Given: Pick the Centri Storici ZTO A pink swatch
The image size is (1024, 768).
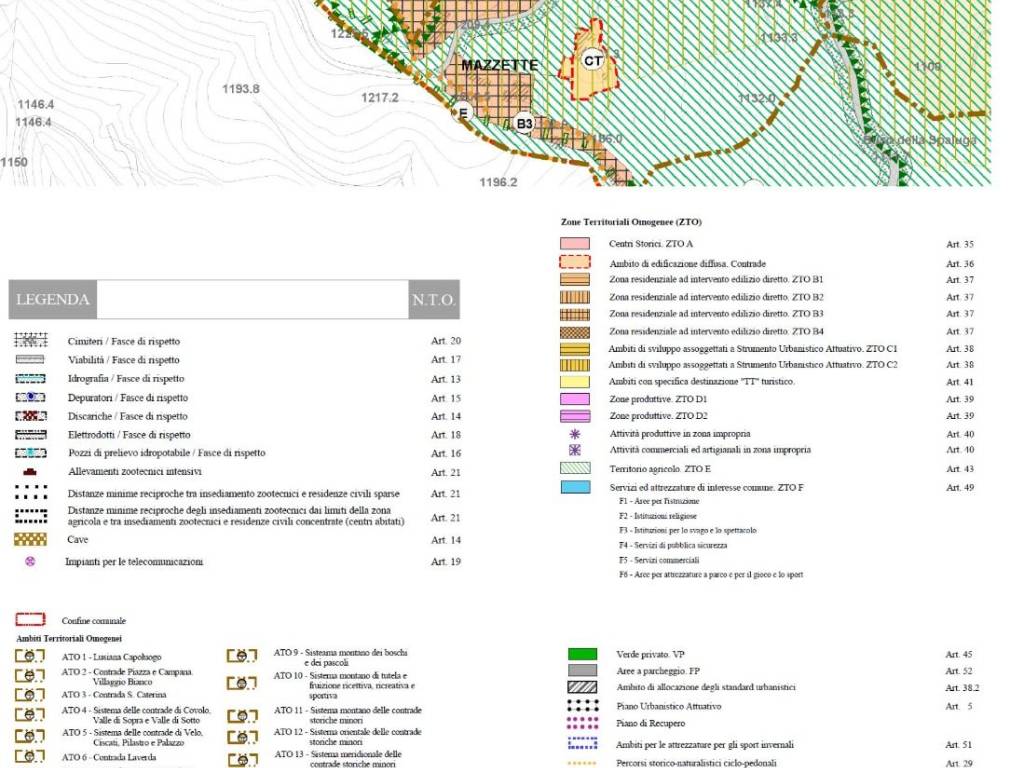Looking at the screenshot, I should (575, 244).
